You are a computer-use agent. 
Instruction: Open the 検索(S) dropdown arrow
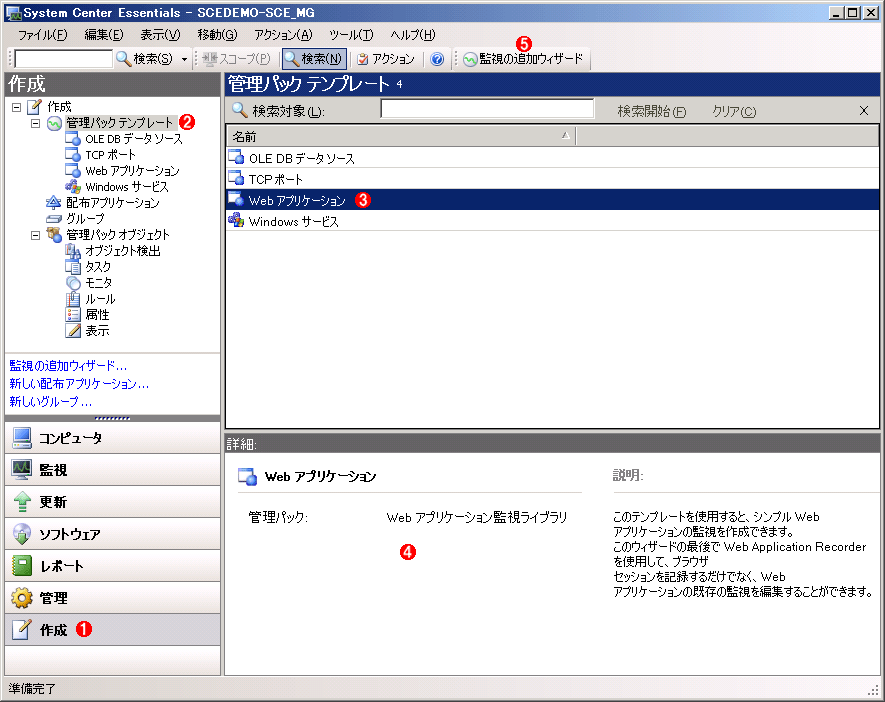pyautogui.click(x=184, y=59)
